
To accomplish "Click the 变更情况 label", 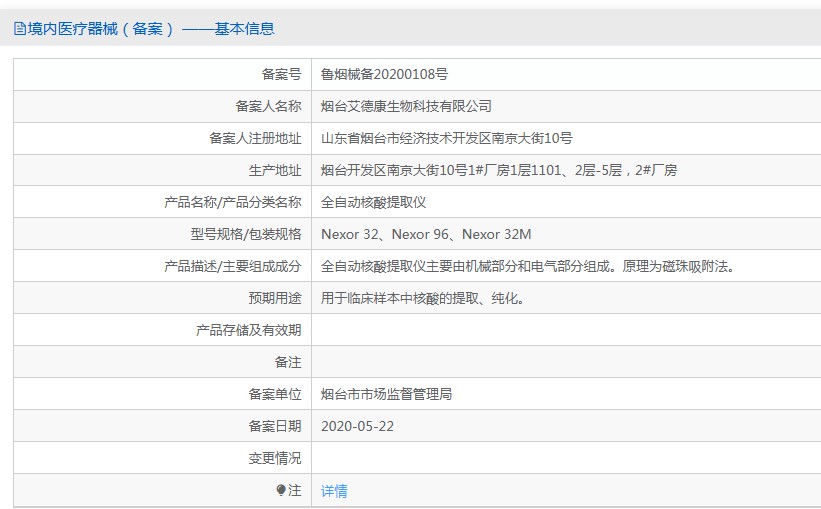I will pos(275,458).
